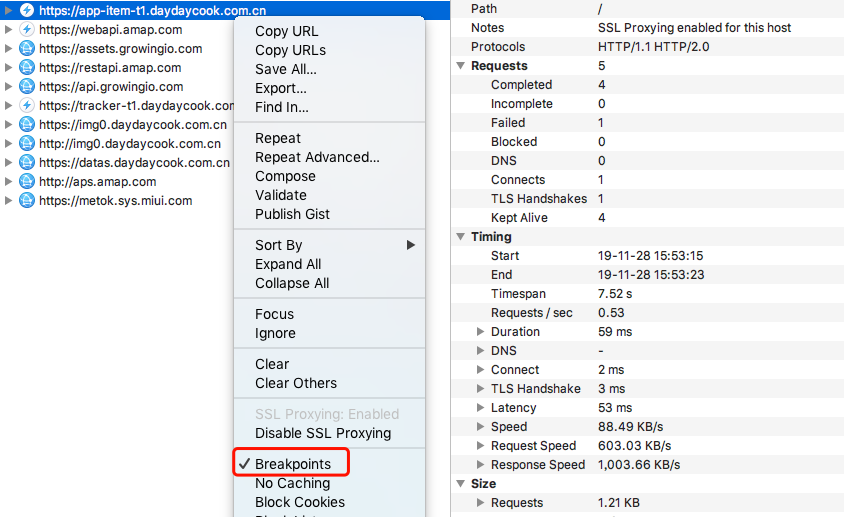
Task: Click the globe icon beside metok.sys.miui.com
Action: (x=27, y=200)
